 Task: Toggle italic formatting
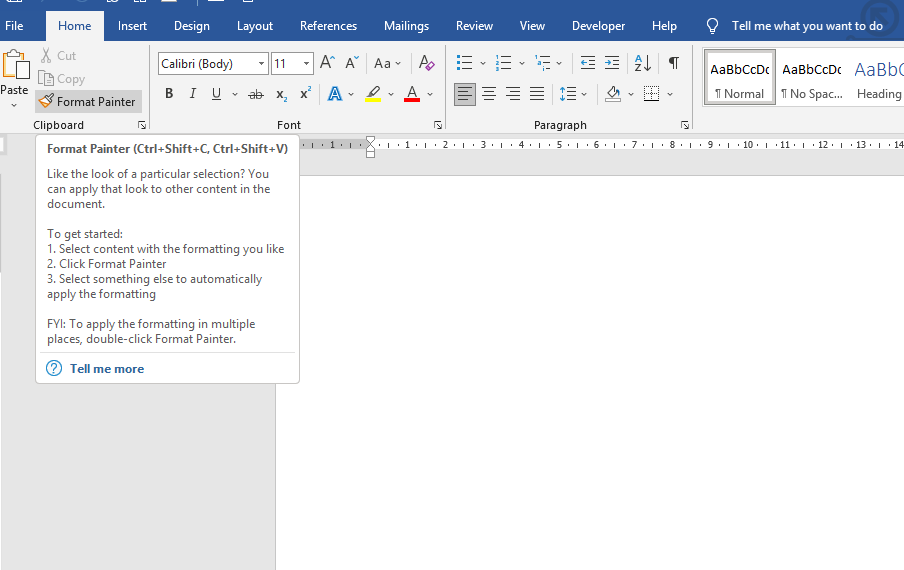click(x=193, y=94)
